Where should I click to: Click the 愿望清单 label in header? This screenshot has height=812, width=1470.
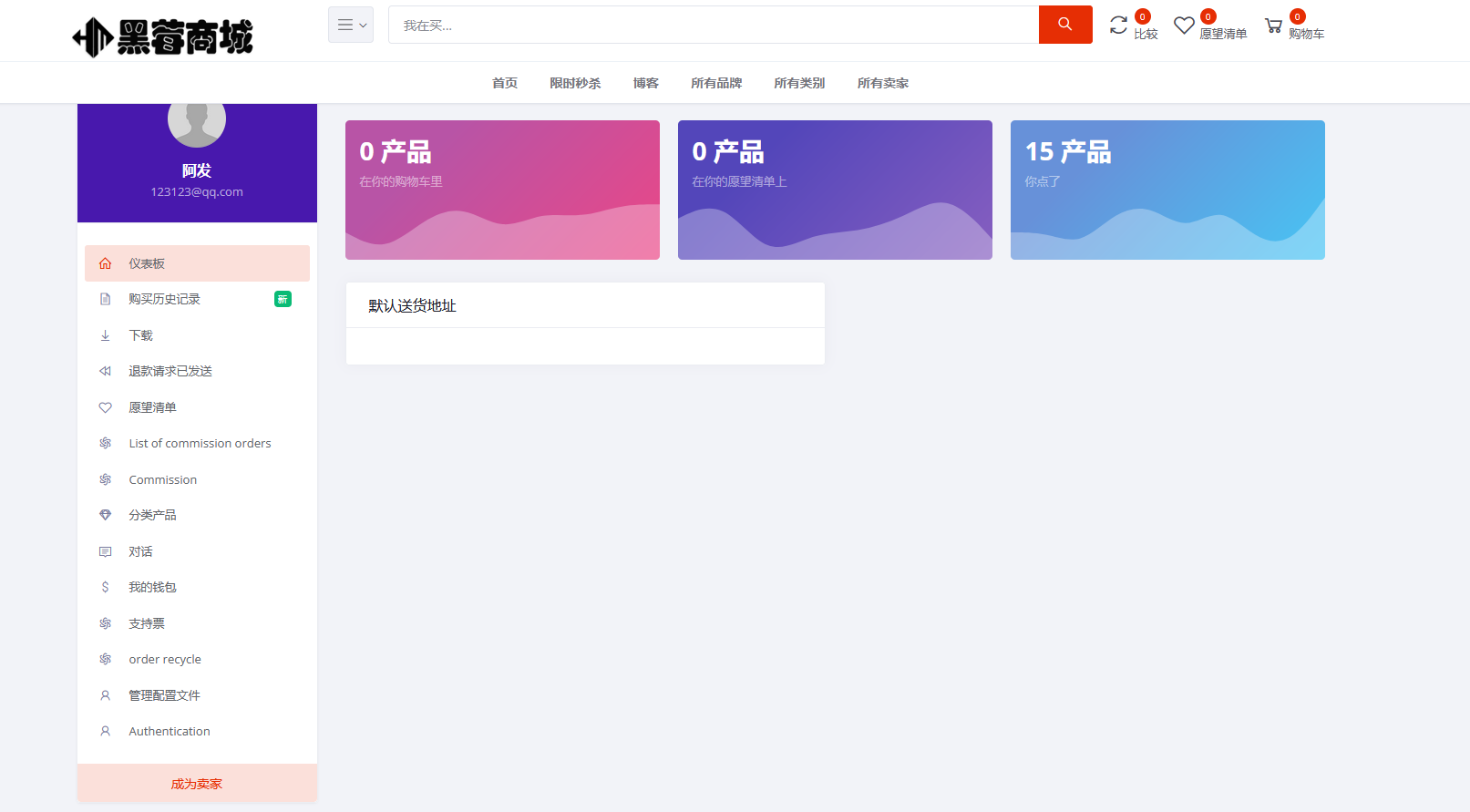tap(1223, 34)
